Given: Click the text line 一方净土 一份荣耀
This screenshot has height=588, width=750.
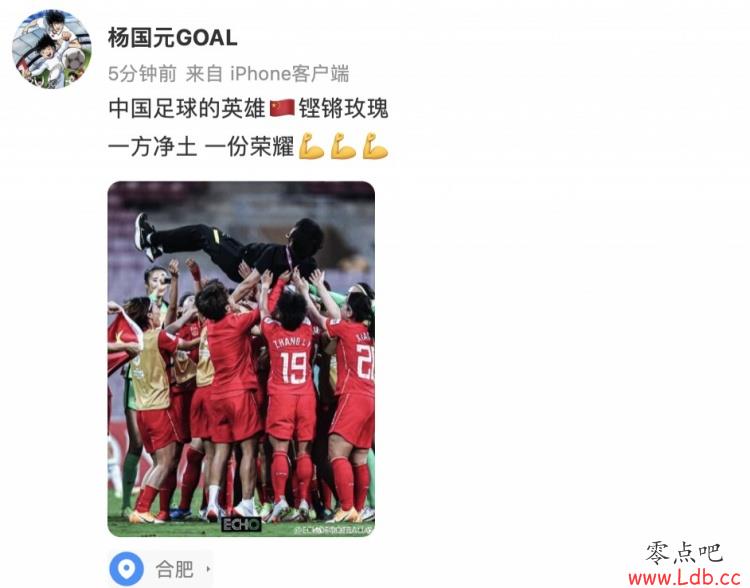Looking at the screenshot, I should (201, 146).
